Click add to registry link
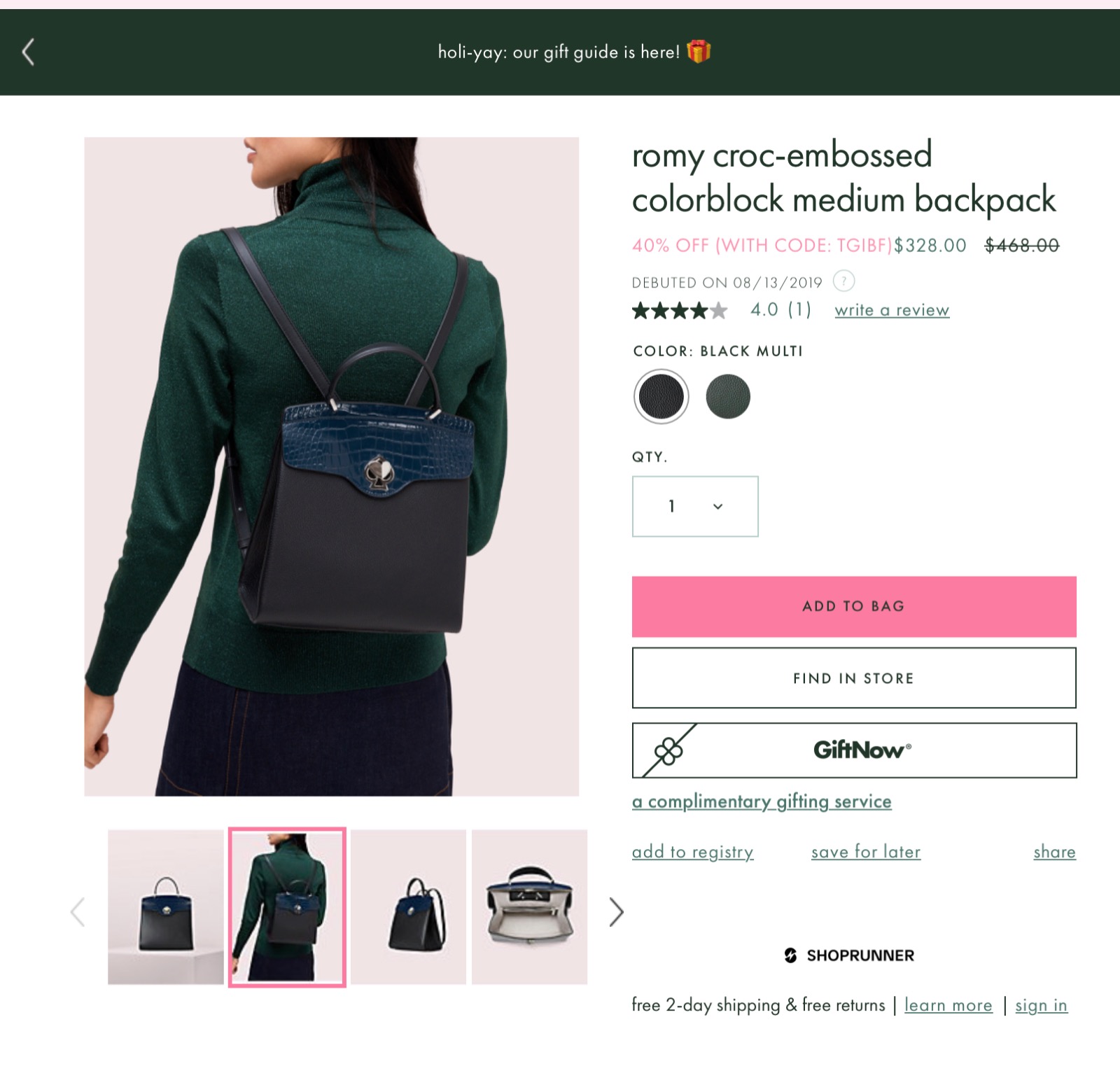Screen dimensions: 1120x1066 692,852
